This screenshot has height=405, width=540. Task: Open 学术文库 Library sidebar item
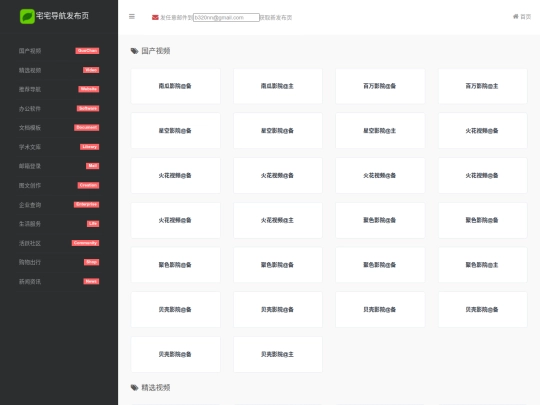click(x=59, y=147)
